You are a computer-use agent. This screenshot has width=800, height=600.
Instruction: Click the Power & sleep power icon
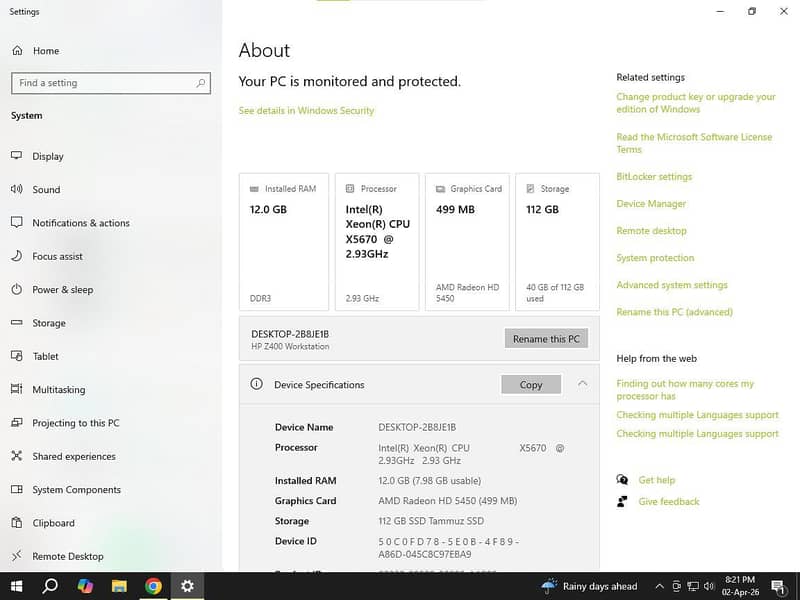[16, 289]
